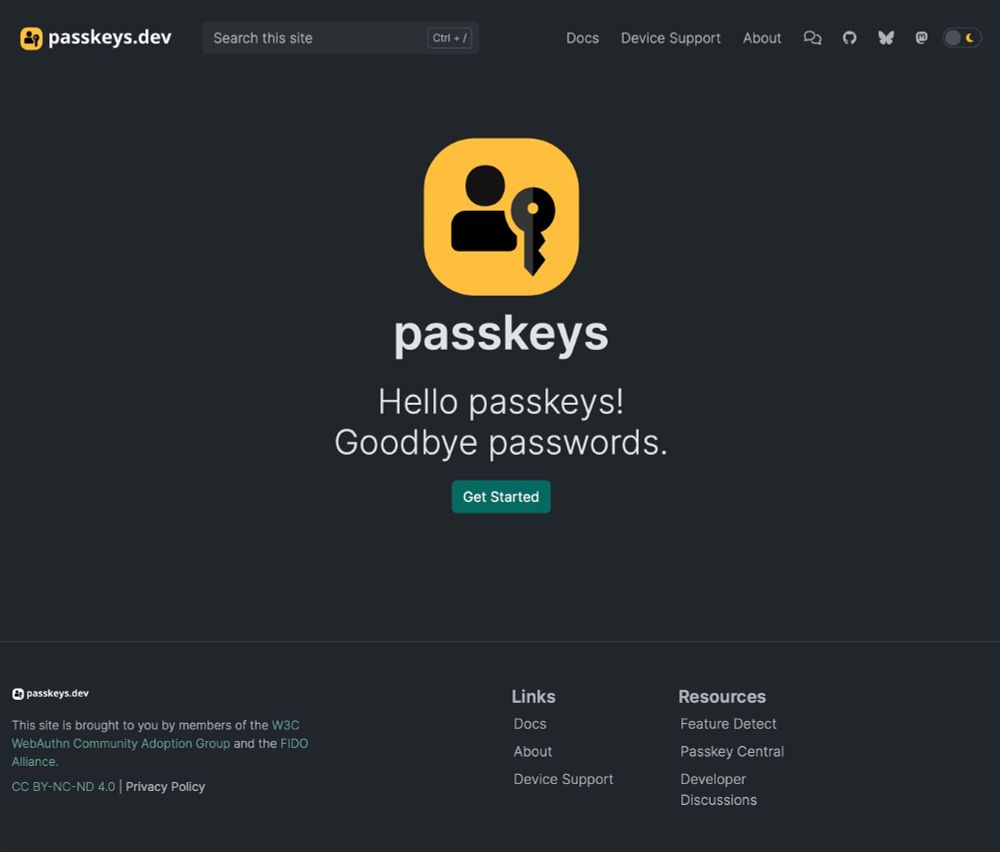This screenshot has height=852, width=1000.
Task: Click the footer passkeys.dev logo
Action: (50, 693)
